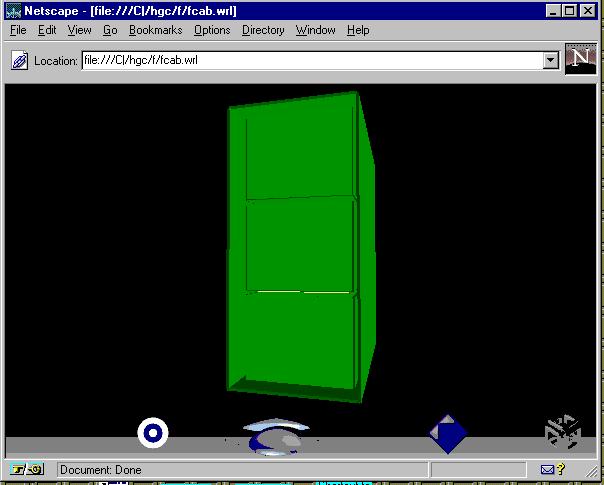Open the File menu

click(x=18, y=30)
